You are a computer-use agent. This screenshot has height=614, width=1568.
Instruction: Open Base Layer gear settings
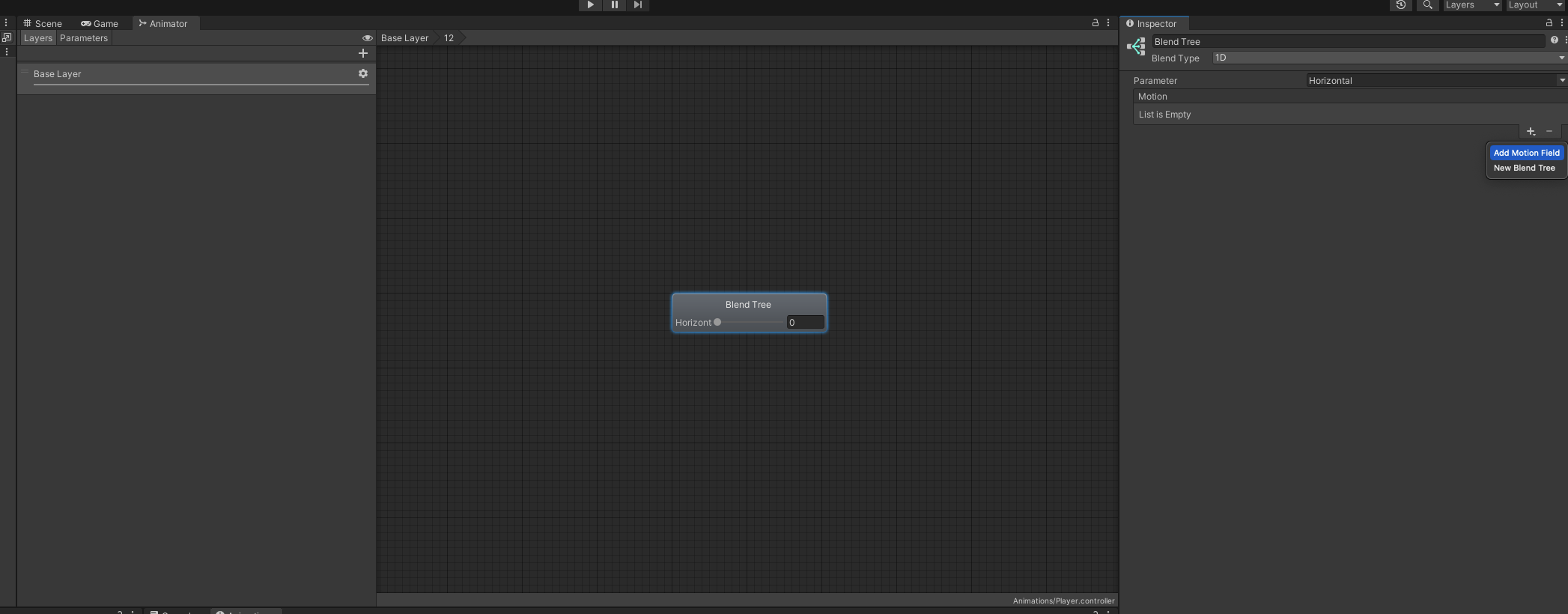click(363, 73)
